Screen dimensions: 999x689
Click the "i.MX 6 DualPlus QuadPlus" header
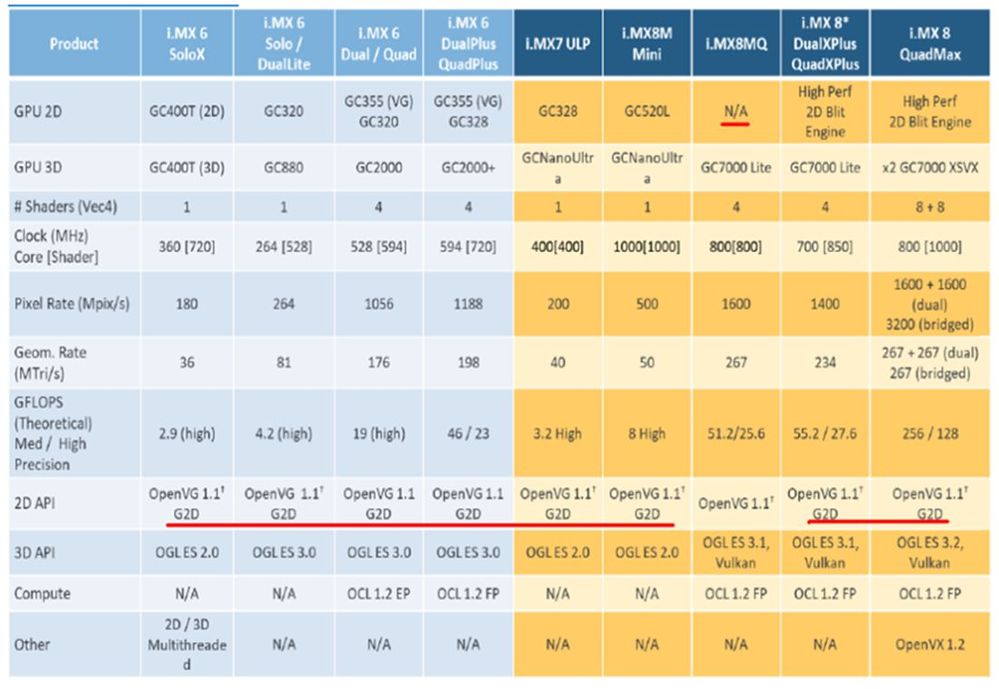click(x=468, y=43)
